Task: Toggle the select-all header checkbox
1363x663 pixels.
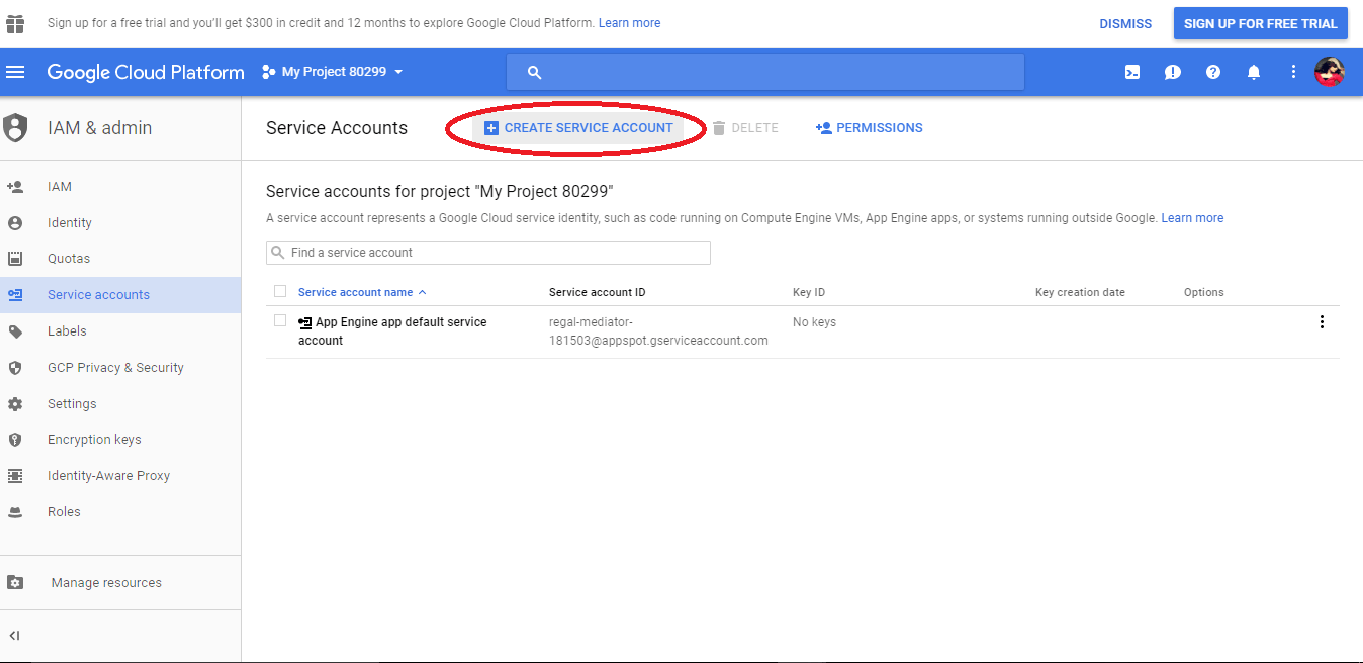Action: [x=280, y=291]
